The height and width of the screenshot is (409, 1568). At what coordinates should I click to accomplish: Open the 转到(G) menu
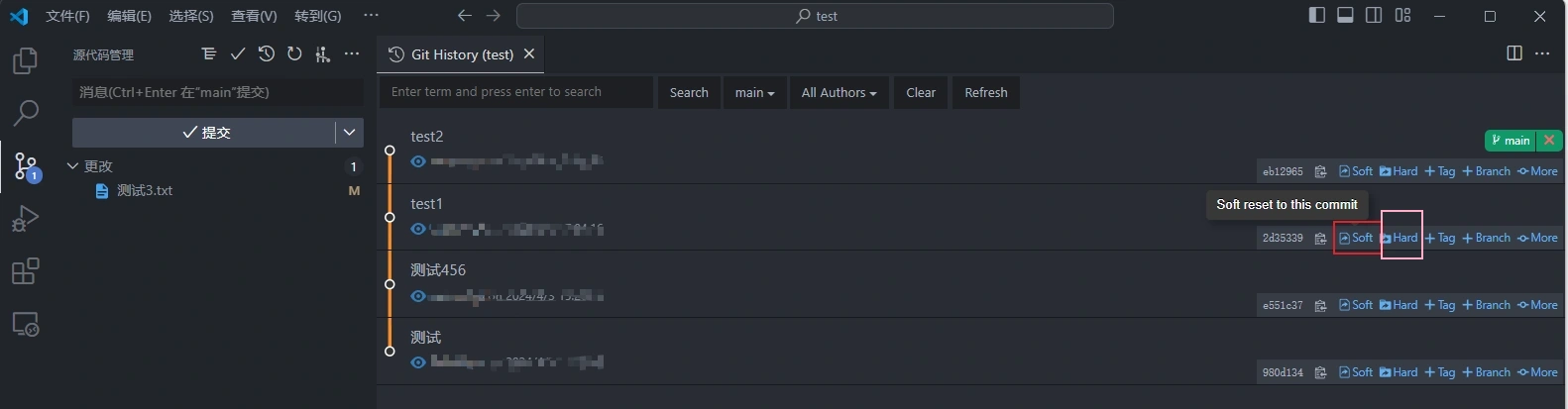click(317, 16)
